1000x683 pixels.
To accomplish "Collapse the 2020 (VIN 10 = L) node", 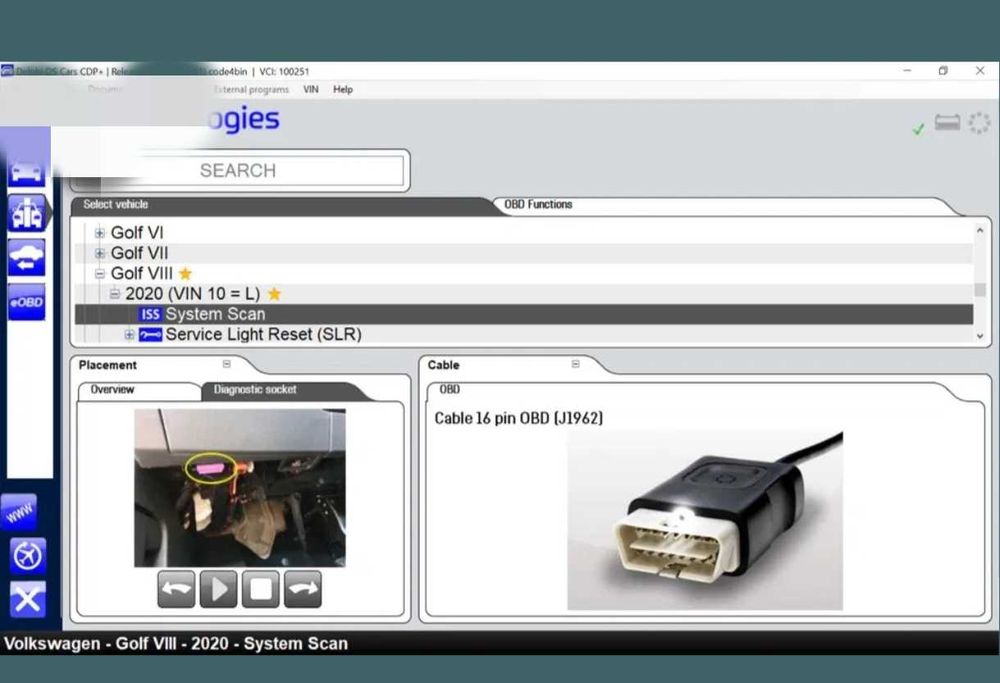I will tap(114, 294).
